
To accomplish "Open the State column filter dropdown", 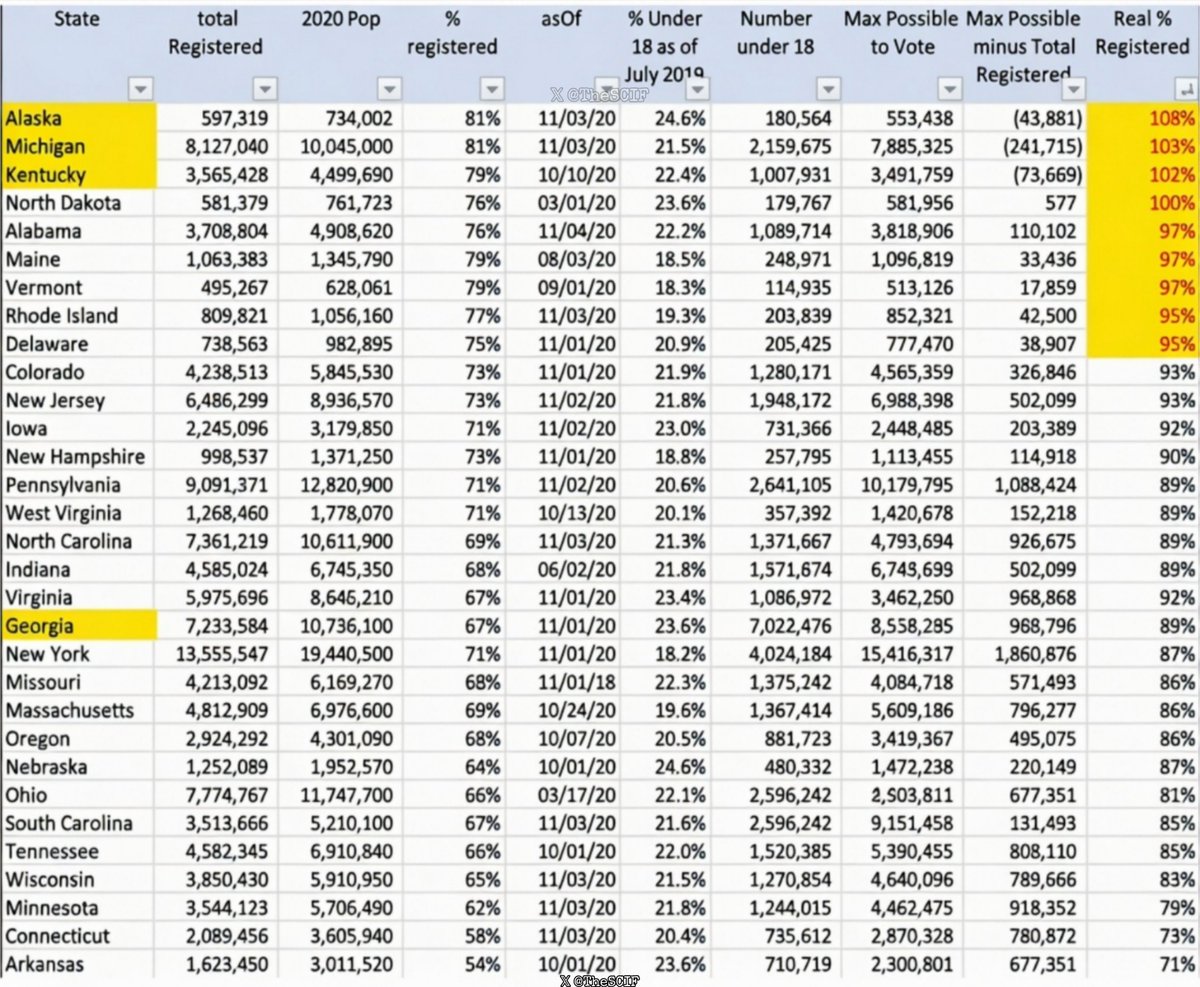I will point(140,90).
